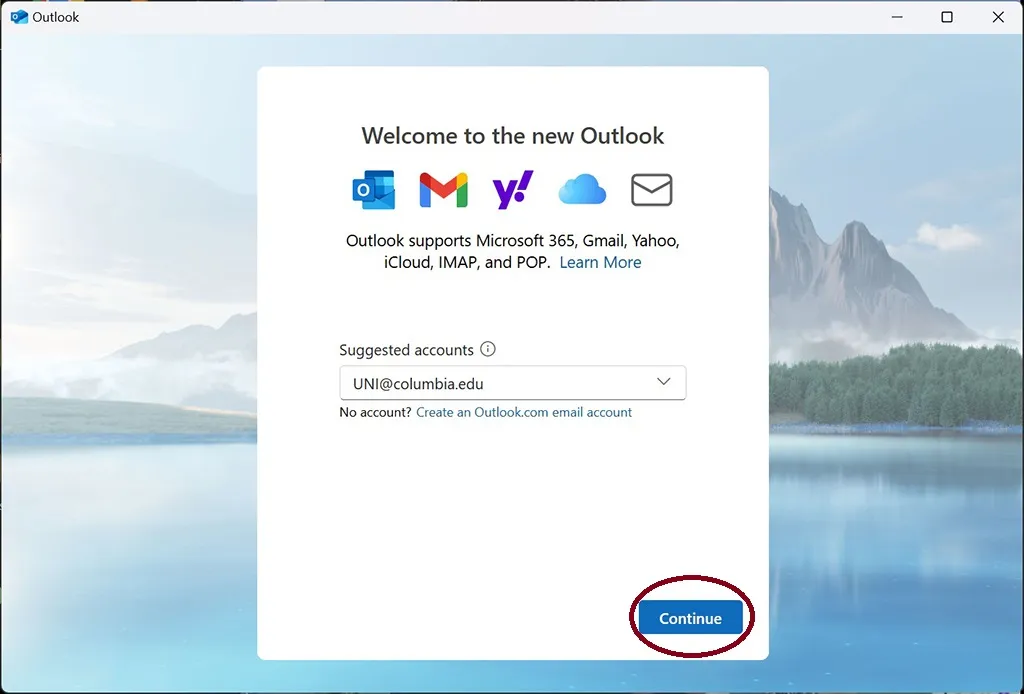Close the Outlook window

click(x=998, y=17)
